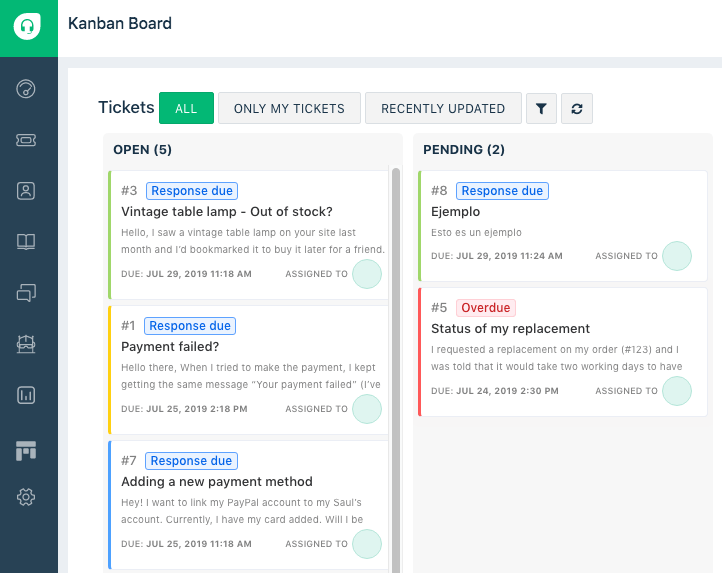Click the Freshdesk headset logo
Screen dimensions: 722x573
coord(28,27)
